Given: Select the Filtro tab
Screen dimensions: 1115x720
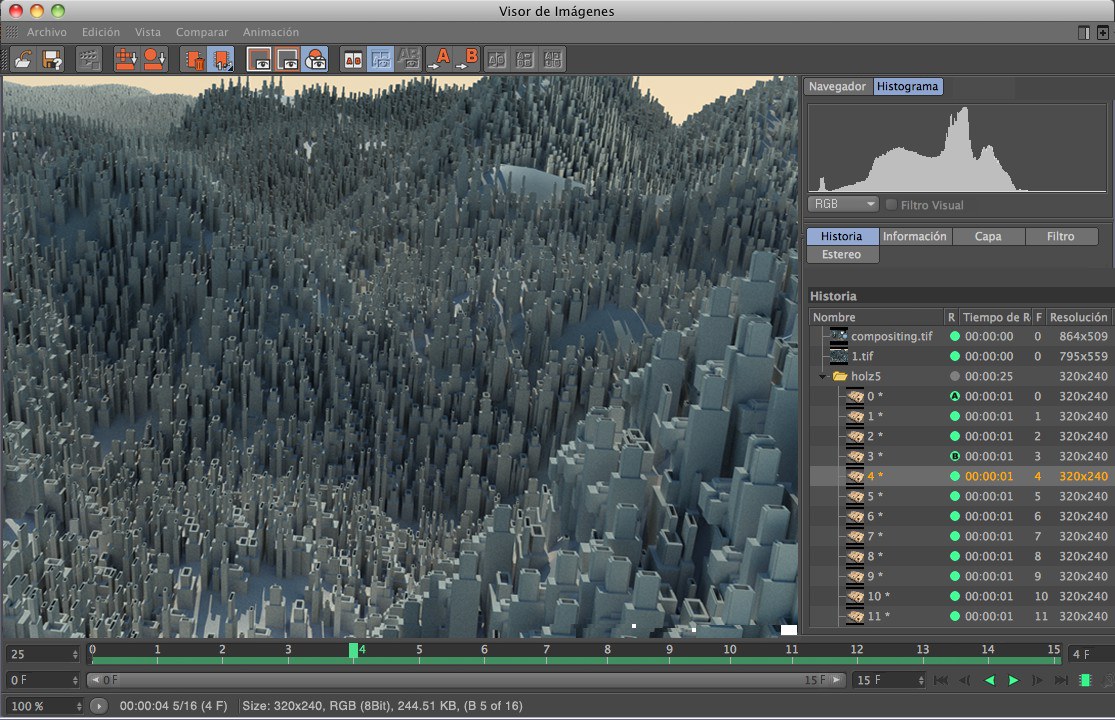Looking at the screenshot, I should tap(1060, 237).
